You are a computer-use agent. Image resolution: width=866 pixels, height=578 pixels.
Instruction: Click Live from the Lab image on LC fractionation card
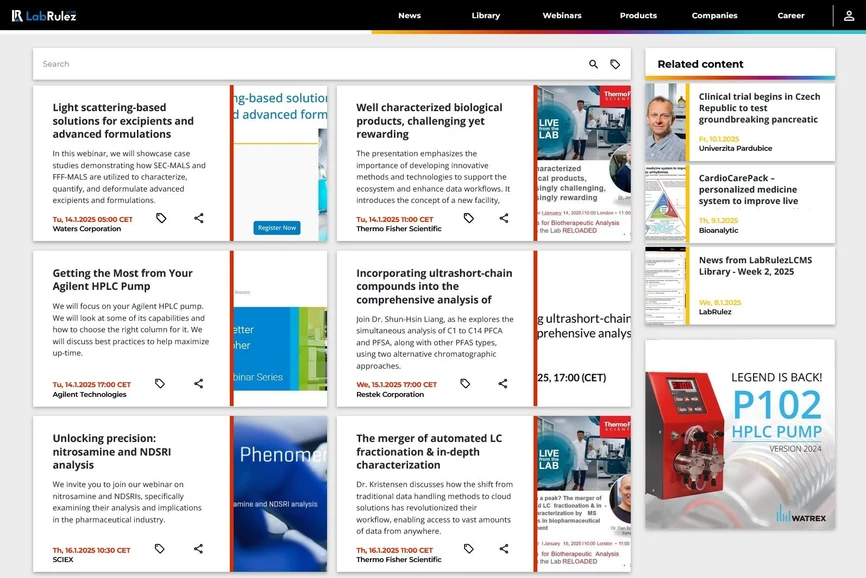point(584,494)
